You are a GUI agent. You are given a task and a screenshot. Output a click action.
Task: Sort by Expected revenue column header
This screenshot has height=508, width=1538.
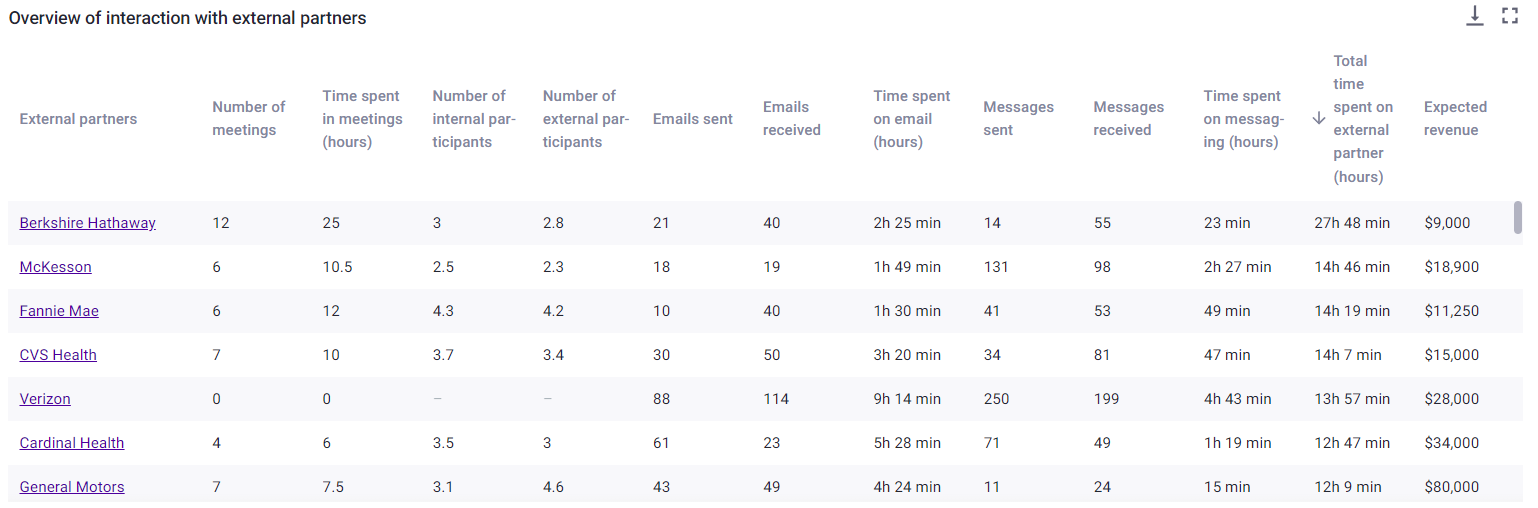click(1456, 118)
